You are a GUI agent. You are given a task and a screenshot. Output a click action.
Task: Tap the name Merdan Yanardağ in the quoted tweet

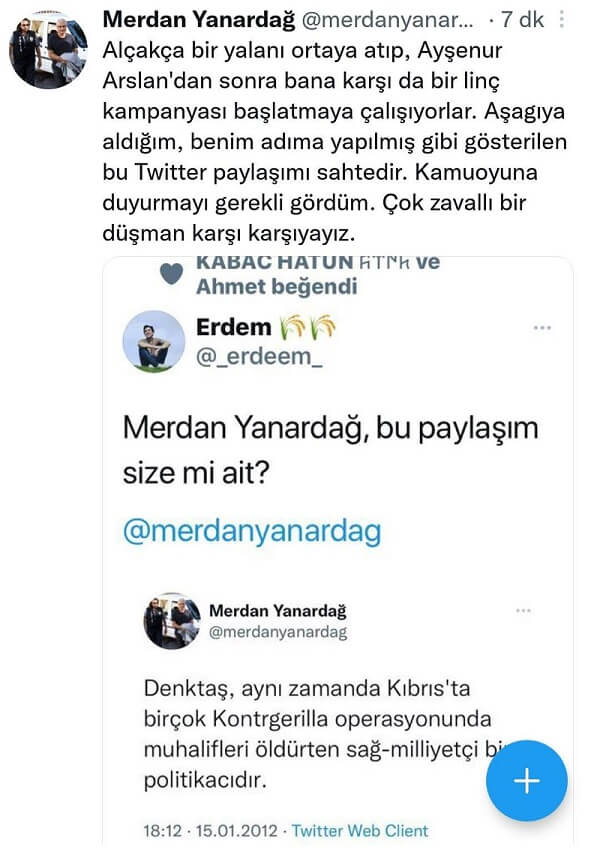click(277, 610)
